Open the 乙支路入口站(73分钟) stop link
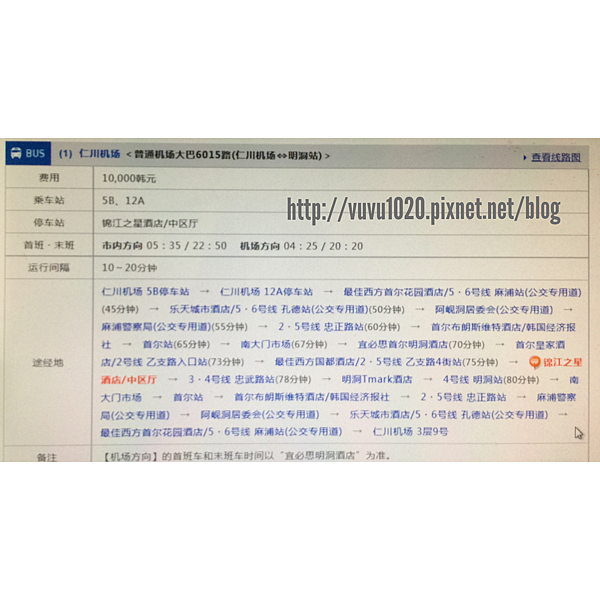600x600 pixels. tap(173, 362)
